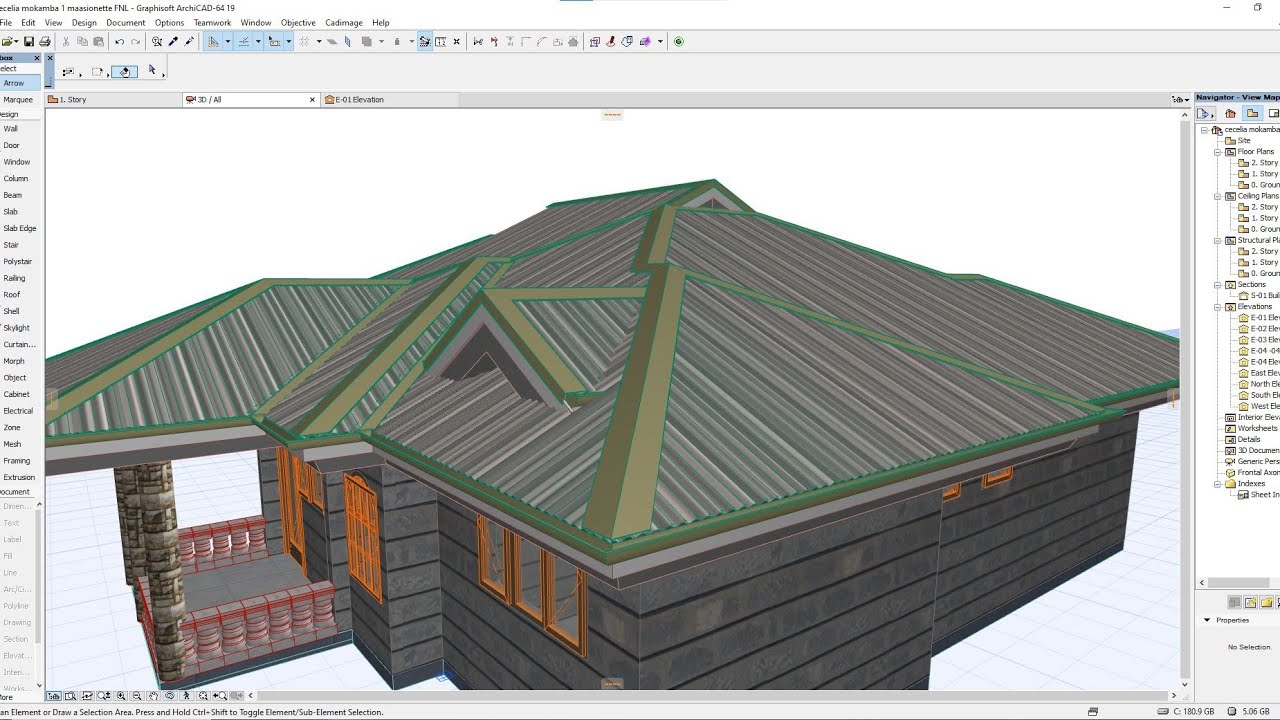Select the Pick Up Parameters eyedropper
The width and height of the screenshot is (1280, 720).
point(173,41)
